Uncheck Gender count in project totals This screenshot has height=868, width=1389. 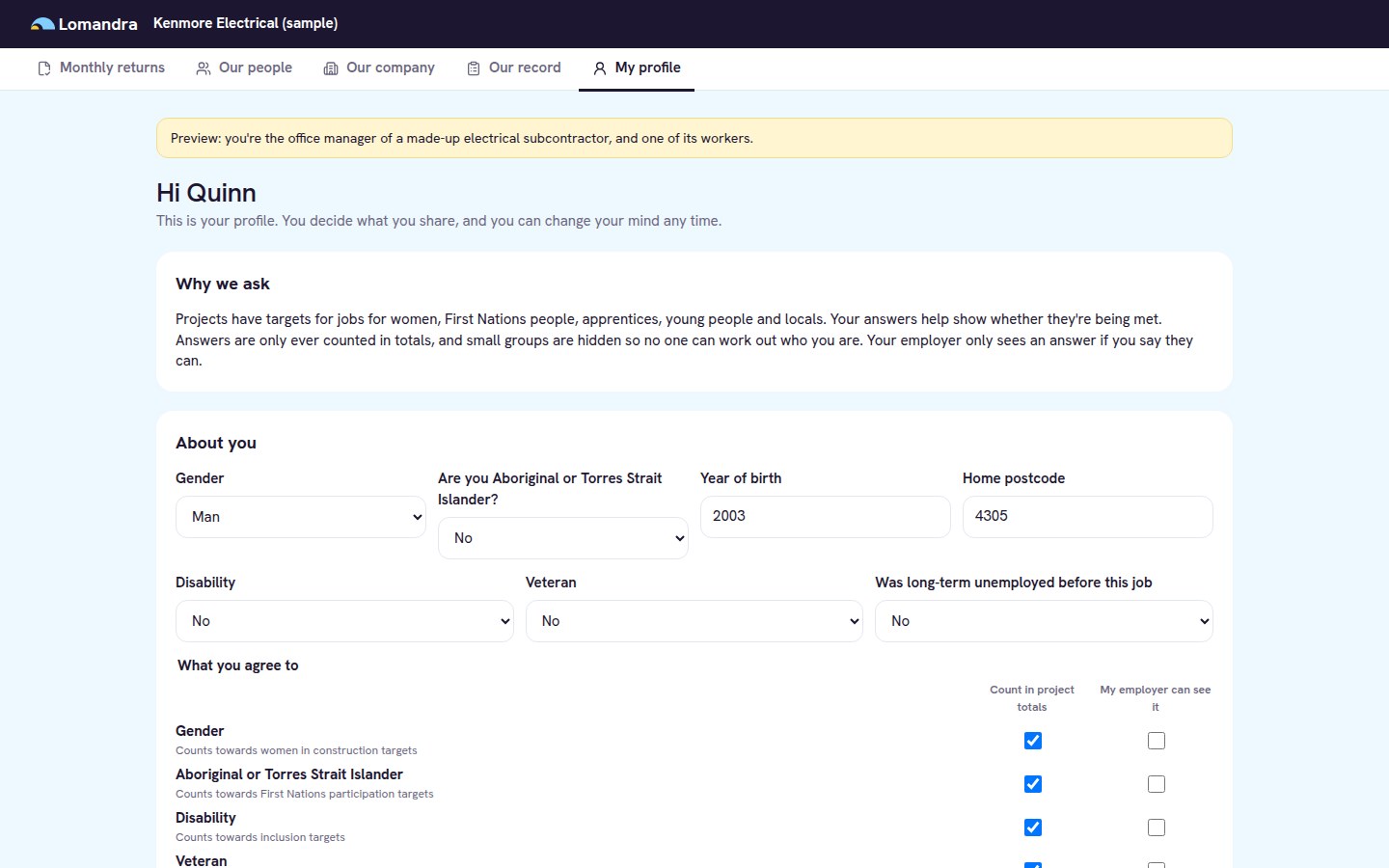click(x=1033, y=741)
